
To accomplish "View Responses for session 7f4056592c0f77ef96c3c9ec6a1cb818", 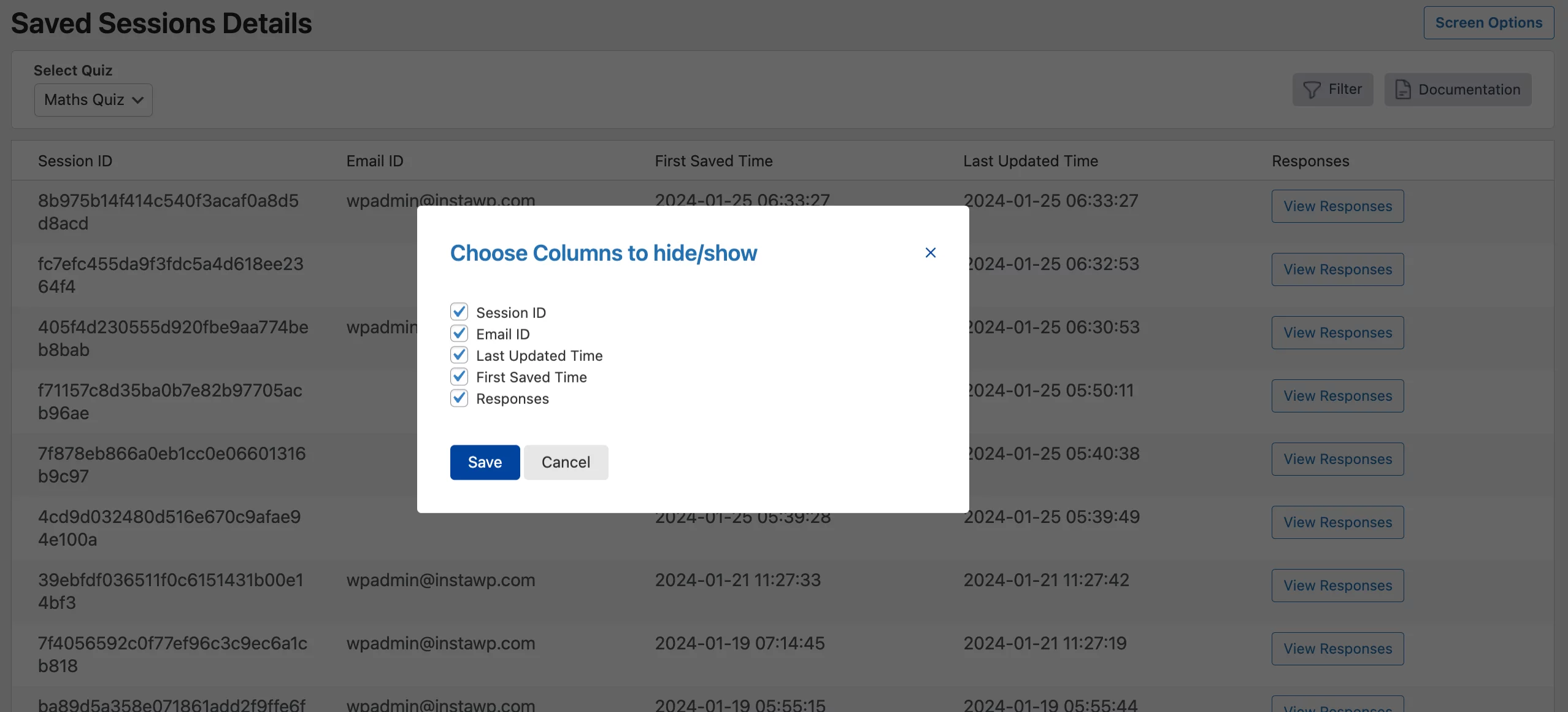I will [1337, 649].
